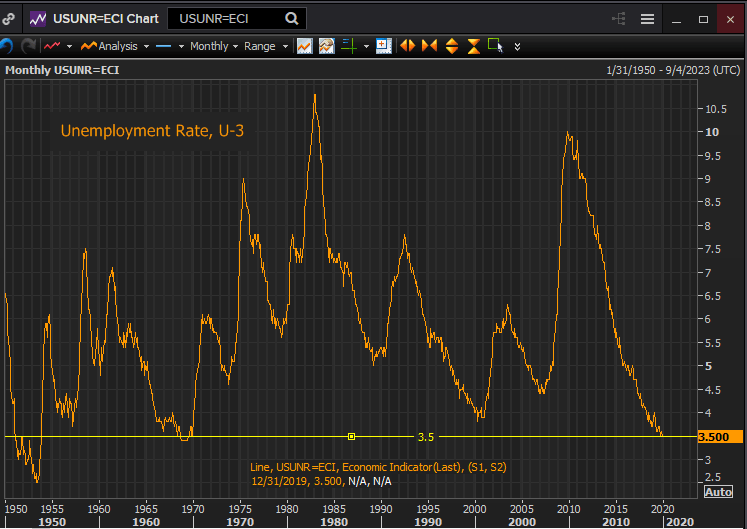
Task: Toggle the crosshair cursor tool
Action: (x=349, y=46)
